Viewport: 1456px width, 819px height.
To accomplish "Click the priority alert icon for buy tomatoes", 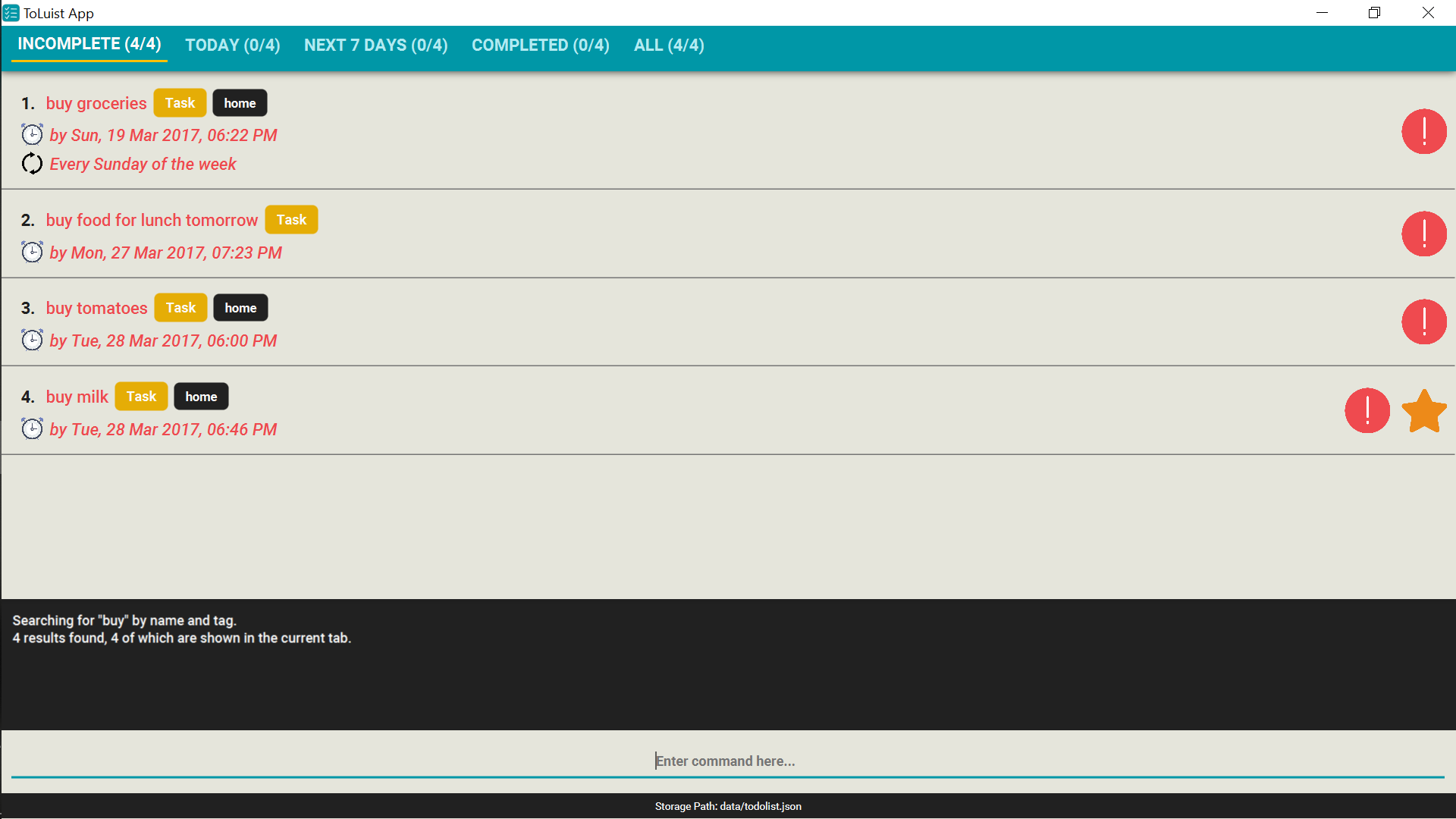I will tap(1423, 322).
